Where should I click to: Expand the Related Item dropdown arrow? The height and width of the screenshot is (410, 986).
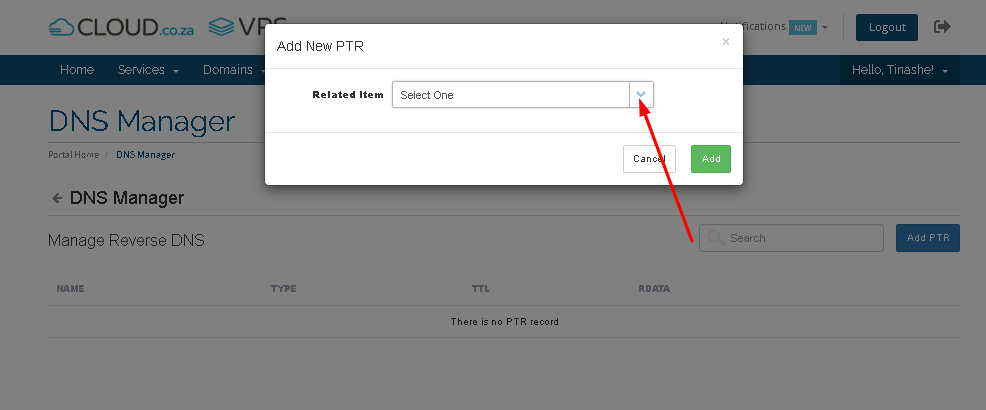tap(641, 94)
